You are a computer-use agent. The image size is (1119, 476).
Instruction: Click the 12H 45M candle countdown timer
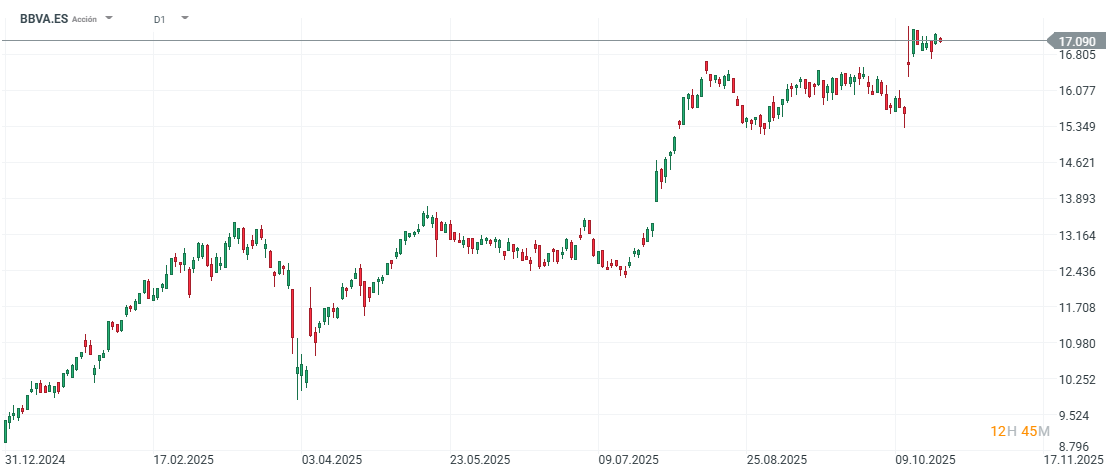click(1020, 431)
